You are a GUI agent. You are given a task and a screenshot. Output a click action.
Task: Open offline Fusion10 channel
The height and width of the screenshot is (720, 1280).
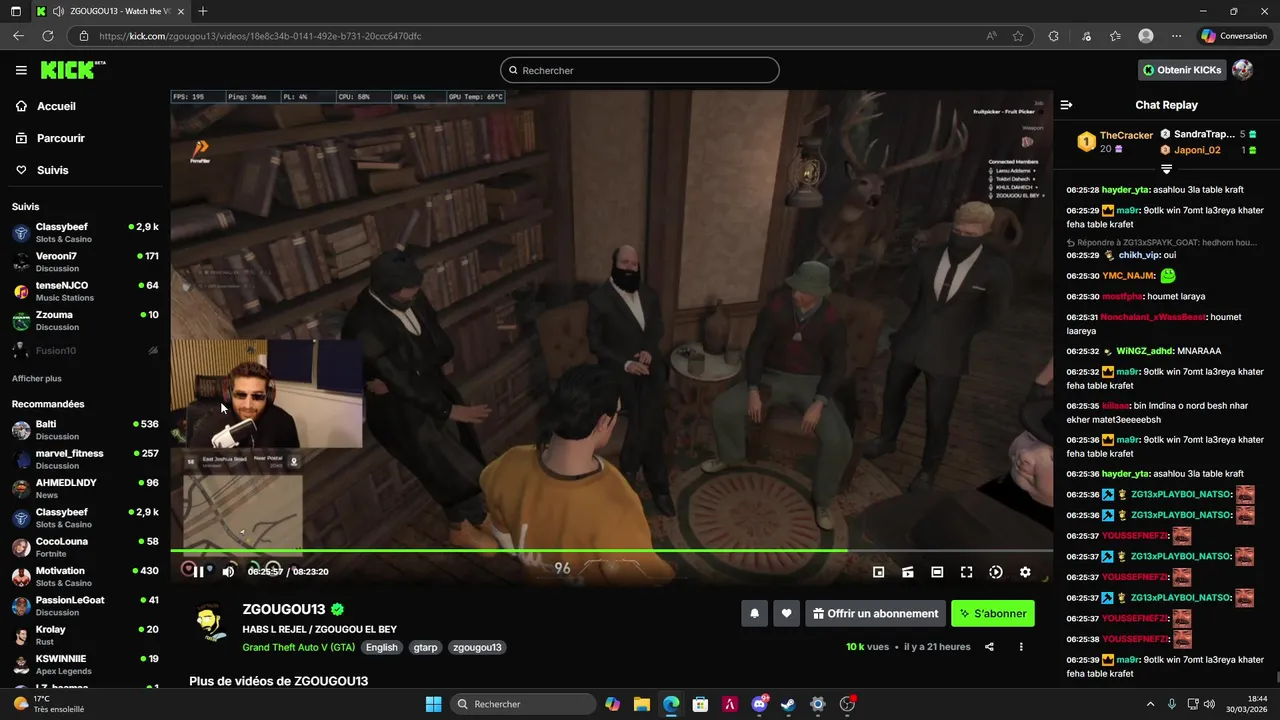click(85, 350)
